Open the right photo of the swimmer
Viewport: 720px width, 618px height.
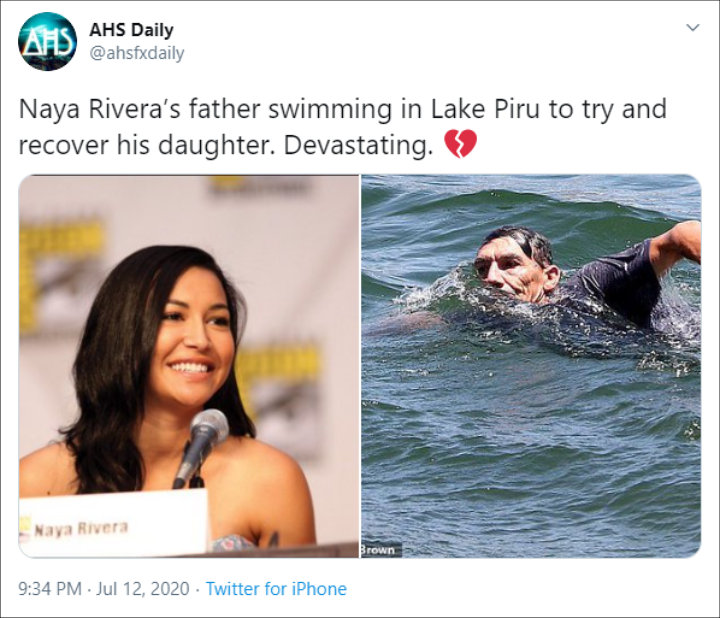pos(531,366)
